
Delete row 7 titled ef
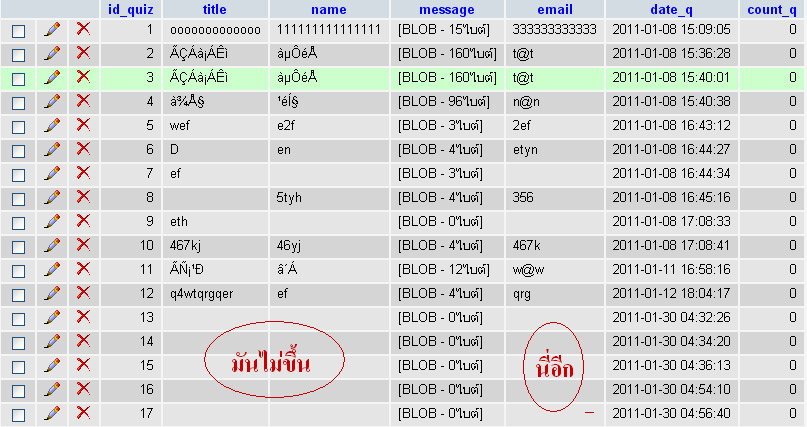[x=83, y=173]
